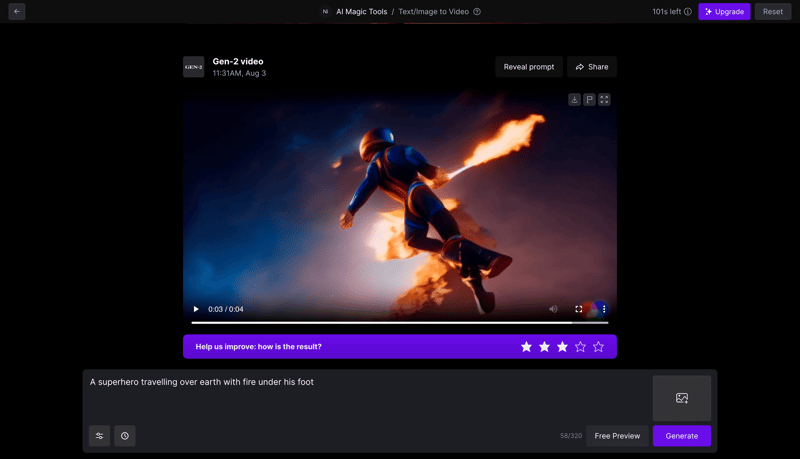This screenshot has width=800, height=459.
Task: Mute the video with speaker icon
Action: coord(553,309)
